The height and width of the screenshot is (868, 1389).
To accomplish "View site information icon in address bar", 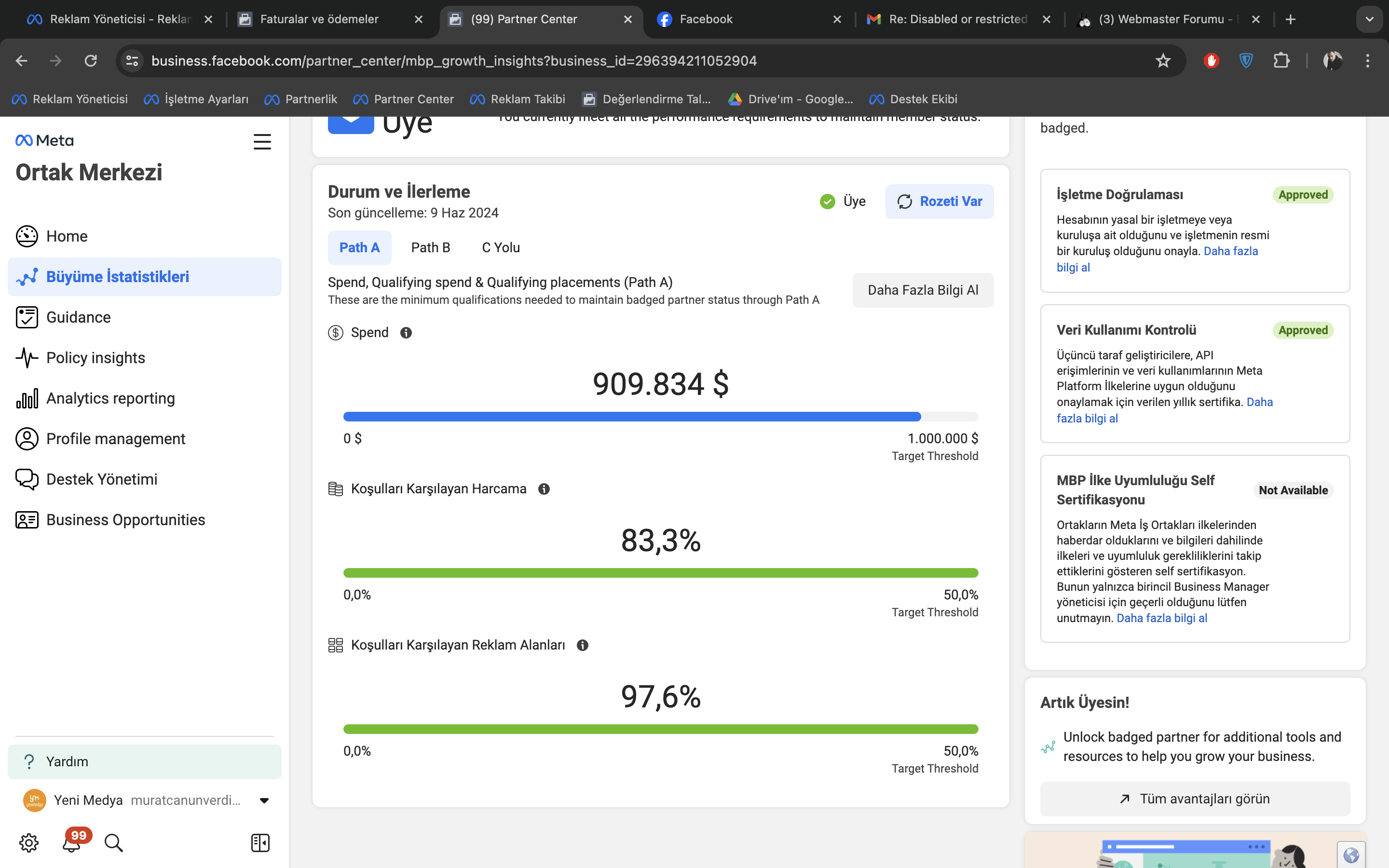I will pyautogui.click(x=132, y=60).
